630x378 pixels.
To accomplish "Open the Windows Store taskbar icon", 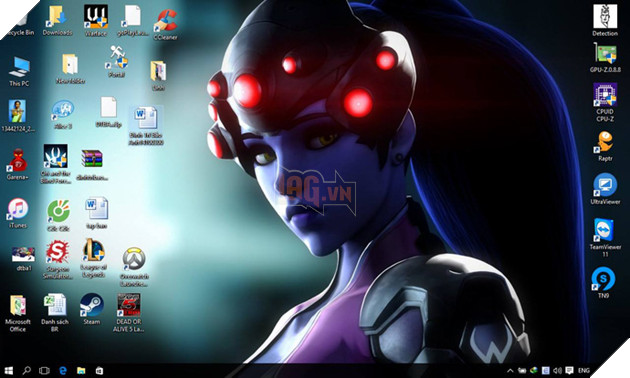I will point(99,370).
